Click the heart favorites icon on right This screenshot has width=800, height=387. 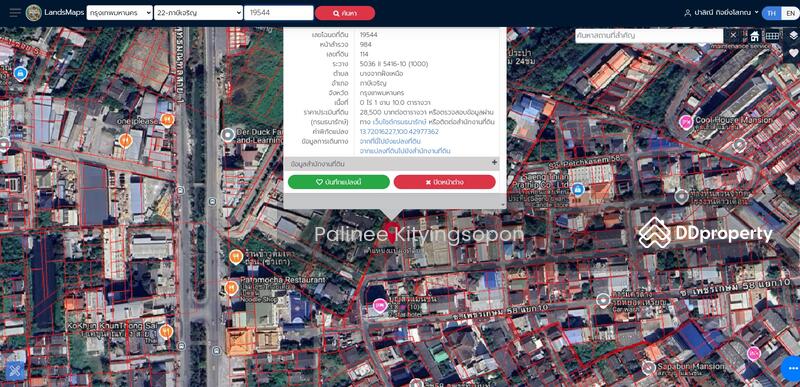[x=793, y=53]
